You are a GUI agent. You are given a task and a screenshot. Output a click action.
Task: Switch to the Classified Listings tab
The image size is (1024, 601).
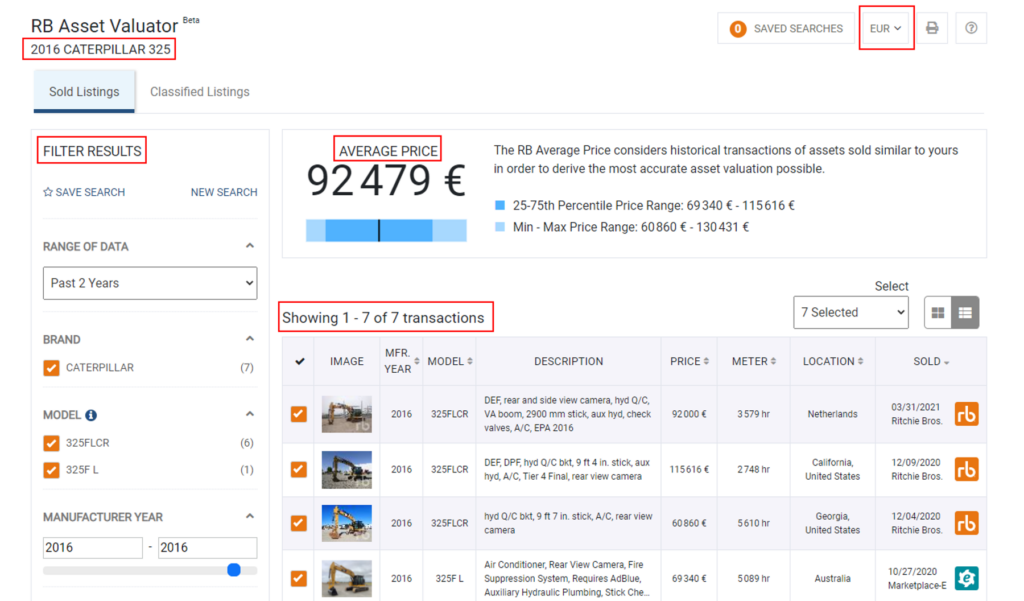(200, 91)
